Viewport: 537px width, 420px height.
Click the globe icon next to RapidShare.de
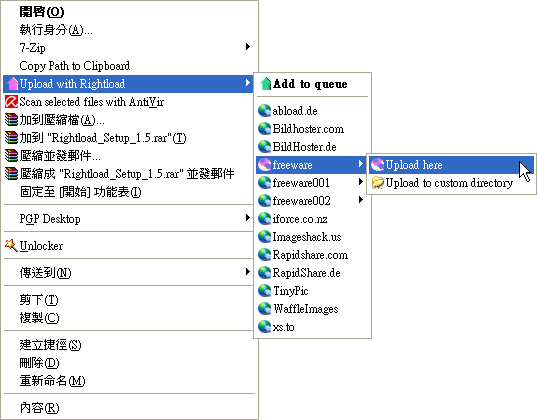coord(264,273)
